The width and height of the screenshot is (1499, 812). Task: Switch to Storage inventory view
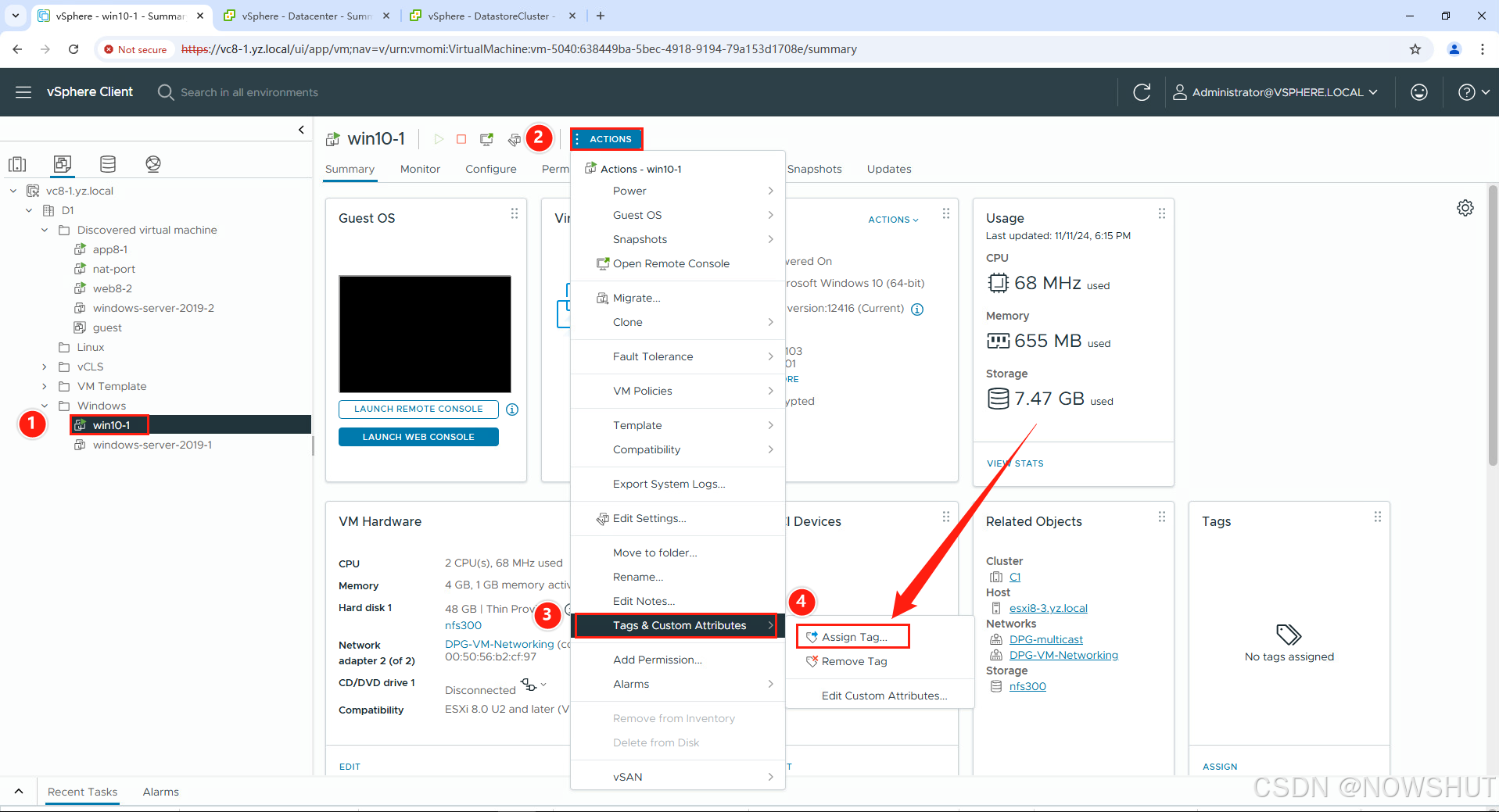tap(108, 164)
